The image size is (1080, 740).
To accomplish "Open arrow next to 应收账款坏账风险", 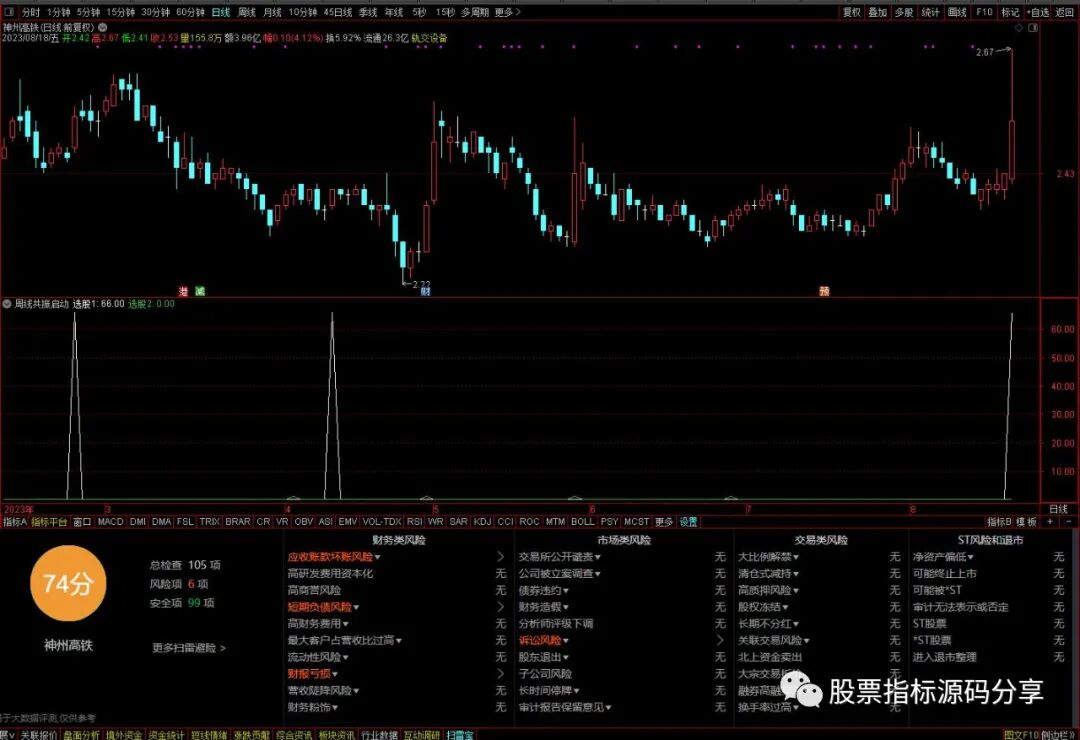I will point(501,557).
